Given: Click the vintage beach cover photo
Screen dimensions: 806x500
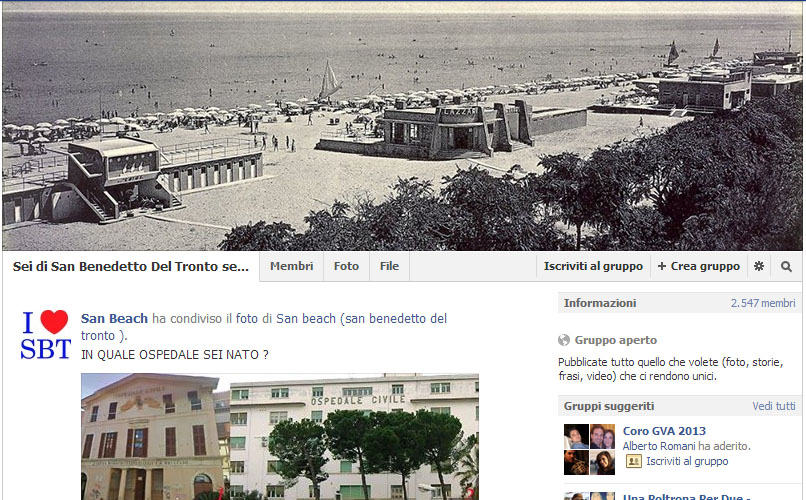Looking at the screenshot, I should click(x=402, y=126).
